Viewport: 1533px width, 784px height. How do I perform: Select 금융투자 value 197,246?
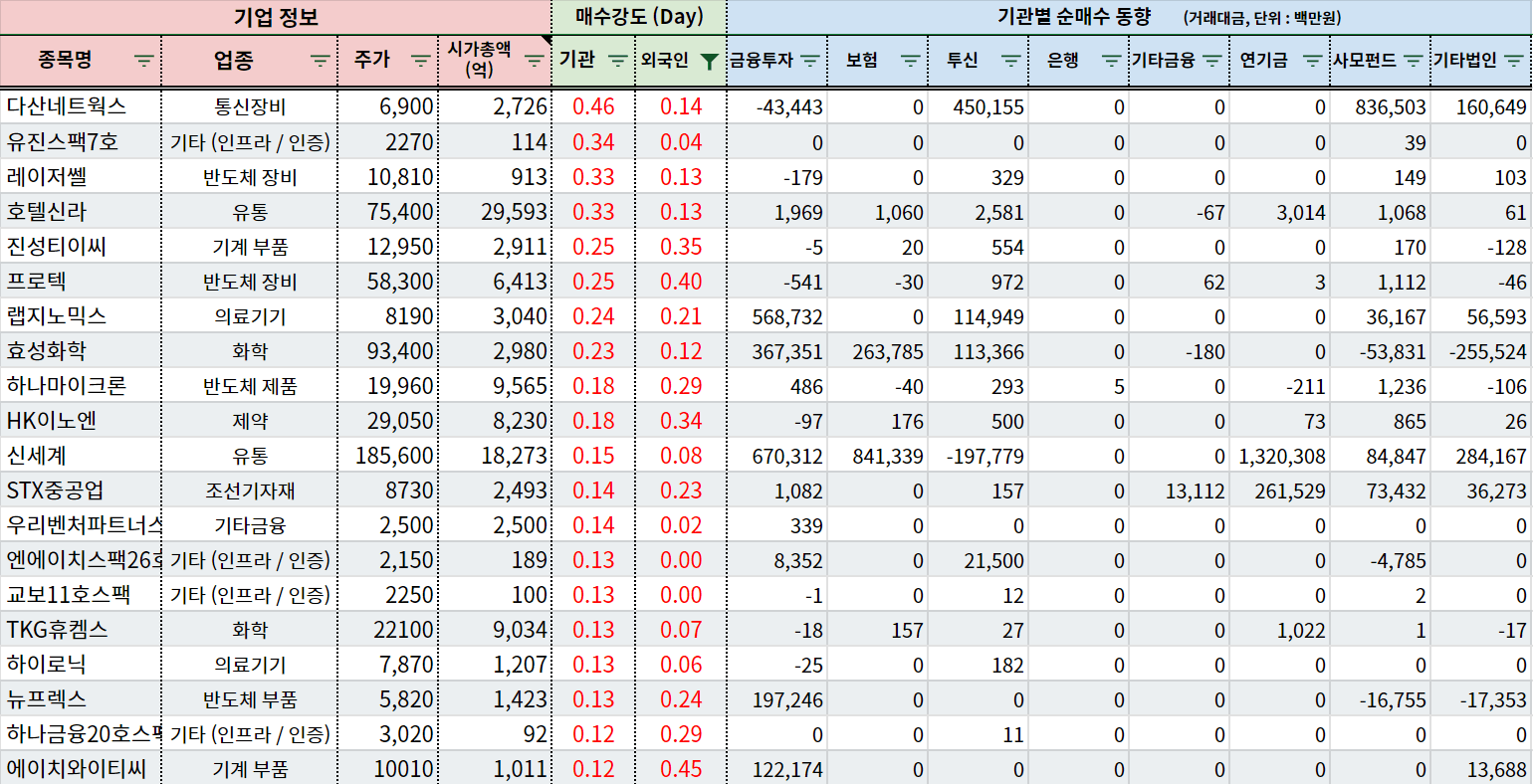777,699
